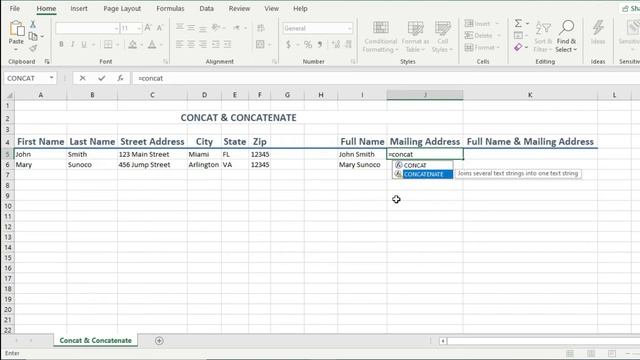Switch to the Formulas tab
This screenshot has height=360, width=640.
point(170,8)
